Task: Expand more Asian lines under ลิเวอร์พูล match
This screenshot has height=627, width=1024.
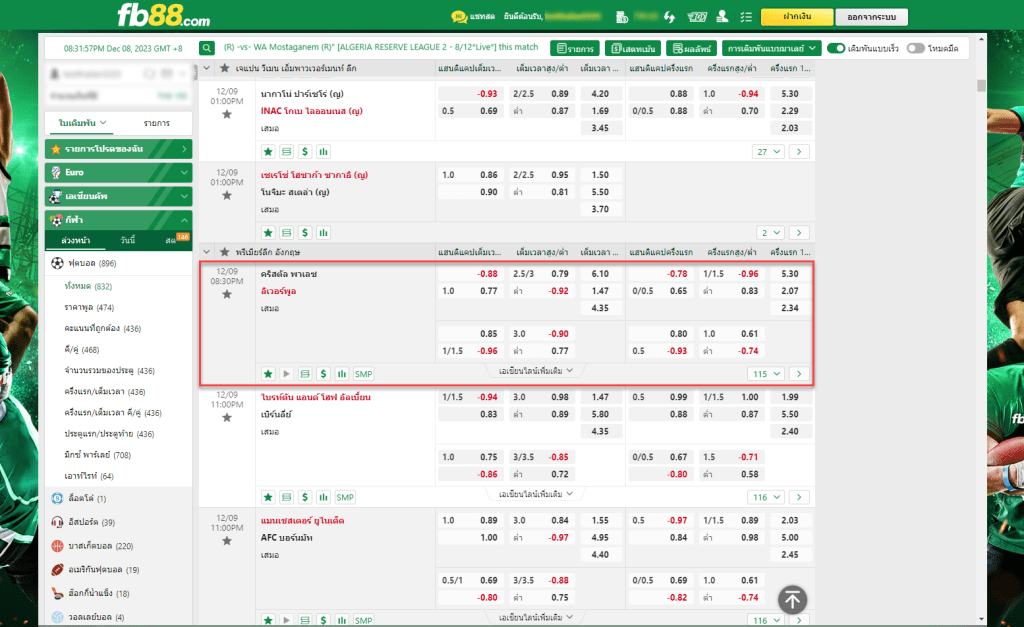Action: tap(536, 370)
